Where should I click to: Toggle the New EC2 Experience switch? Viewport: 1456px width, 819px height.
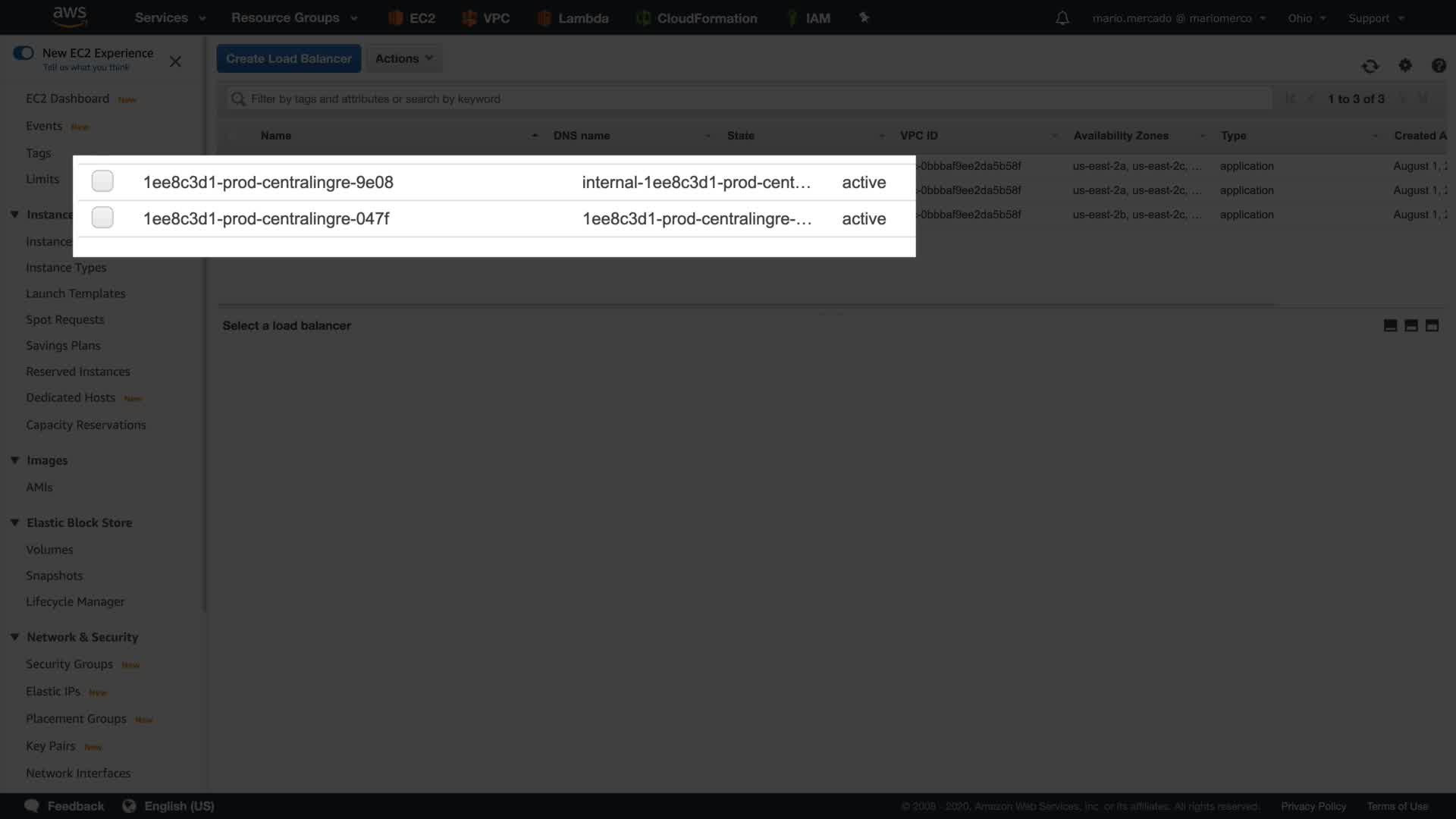(x=24, y=53)
